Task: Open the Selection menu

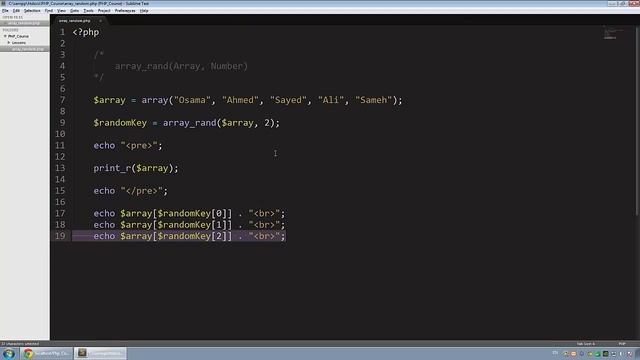Action: pyautogui.click(x=32, y=11)
